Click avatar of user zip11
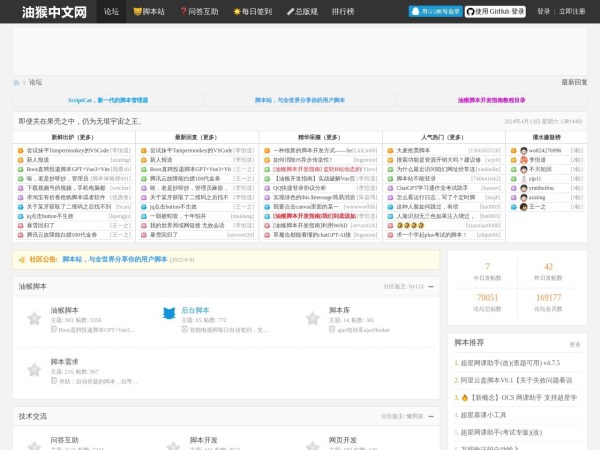This screenshot has height=450, width=600. coord(524,179)
